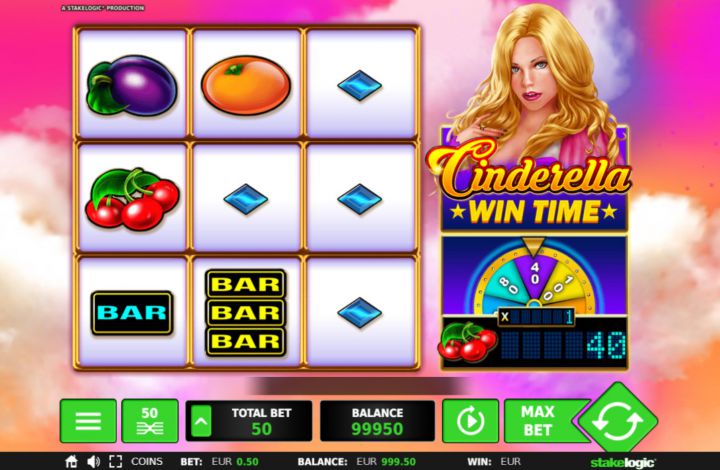This screenshot has width=720, height=470.
Task: Click the single blue BAR symbol
Action: [x=132, y=313]
